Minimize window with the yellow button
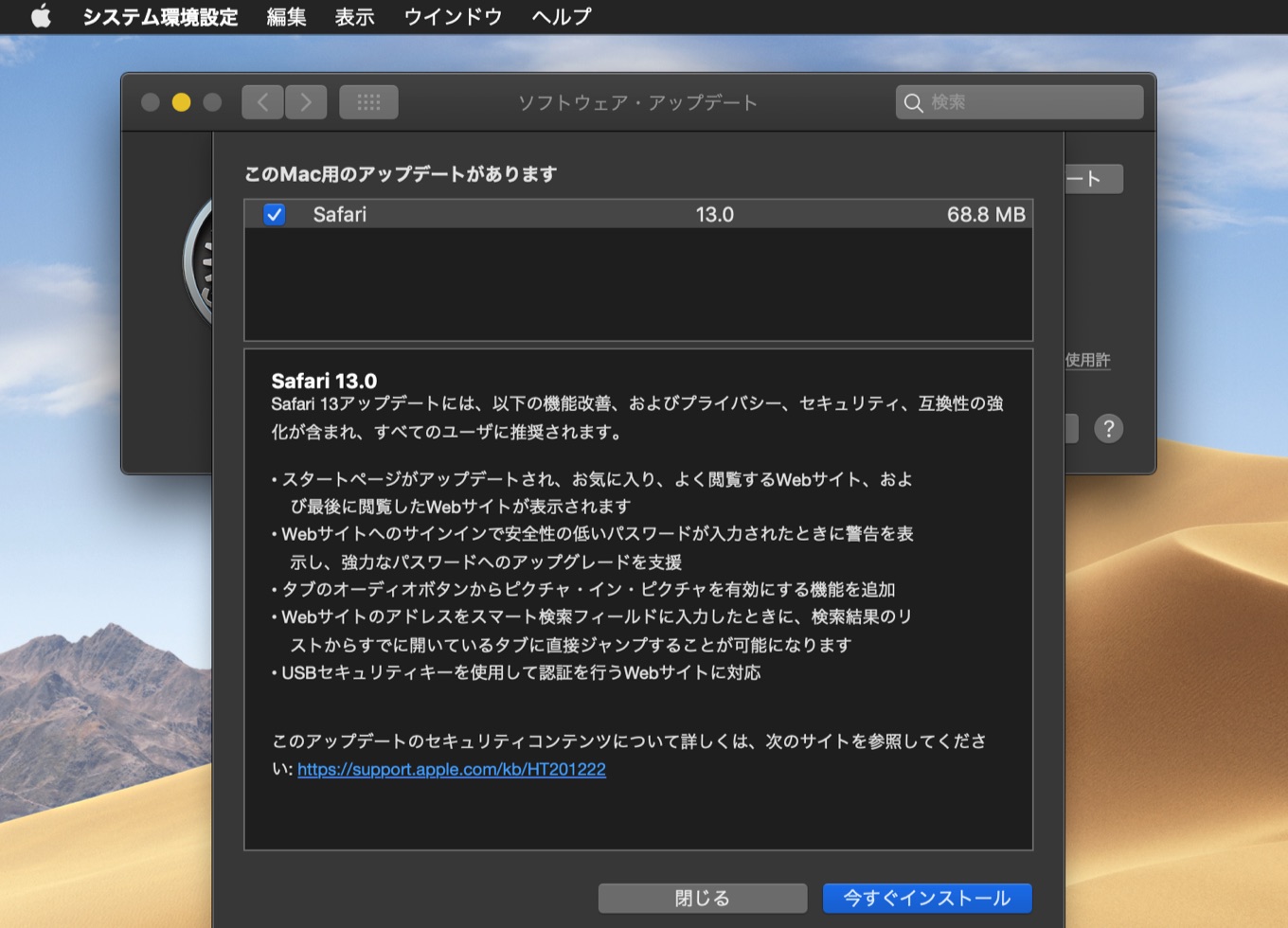Image resolution: width=1288 pixels, height=928 pixels. 181,102
